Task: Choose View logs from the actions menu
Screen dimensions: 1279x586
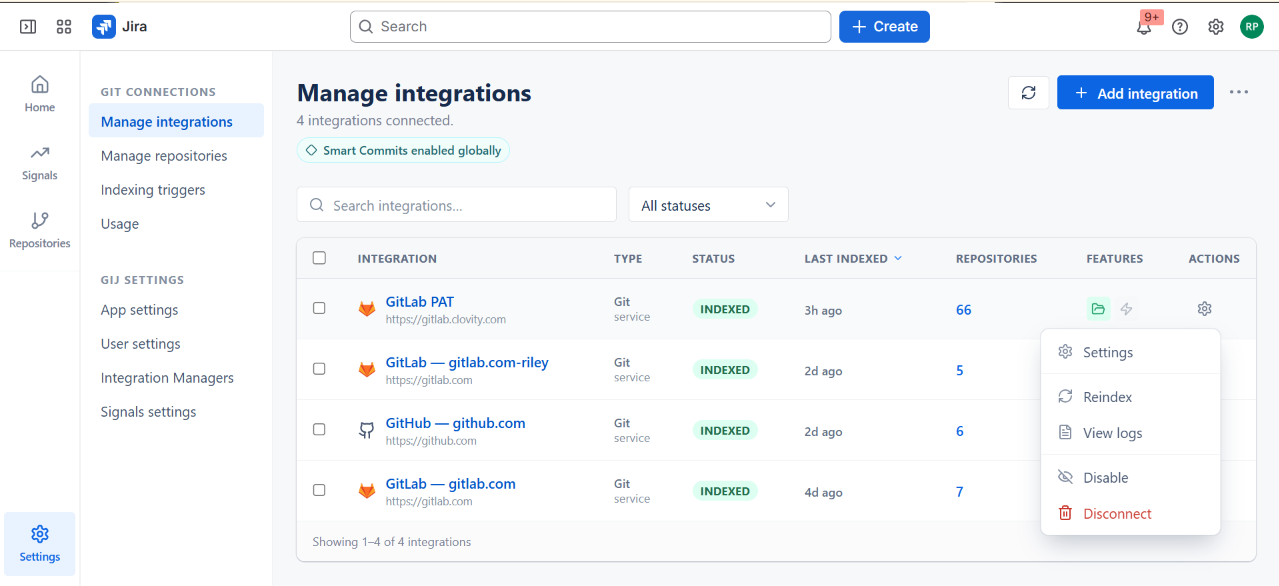Action: (1130, 433)
